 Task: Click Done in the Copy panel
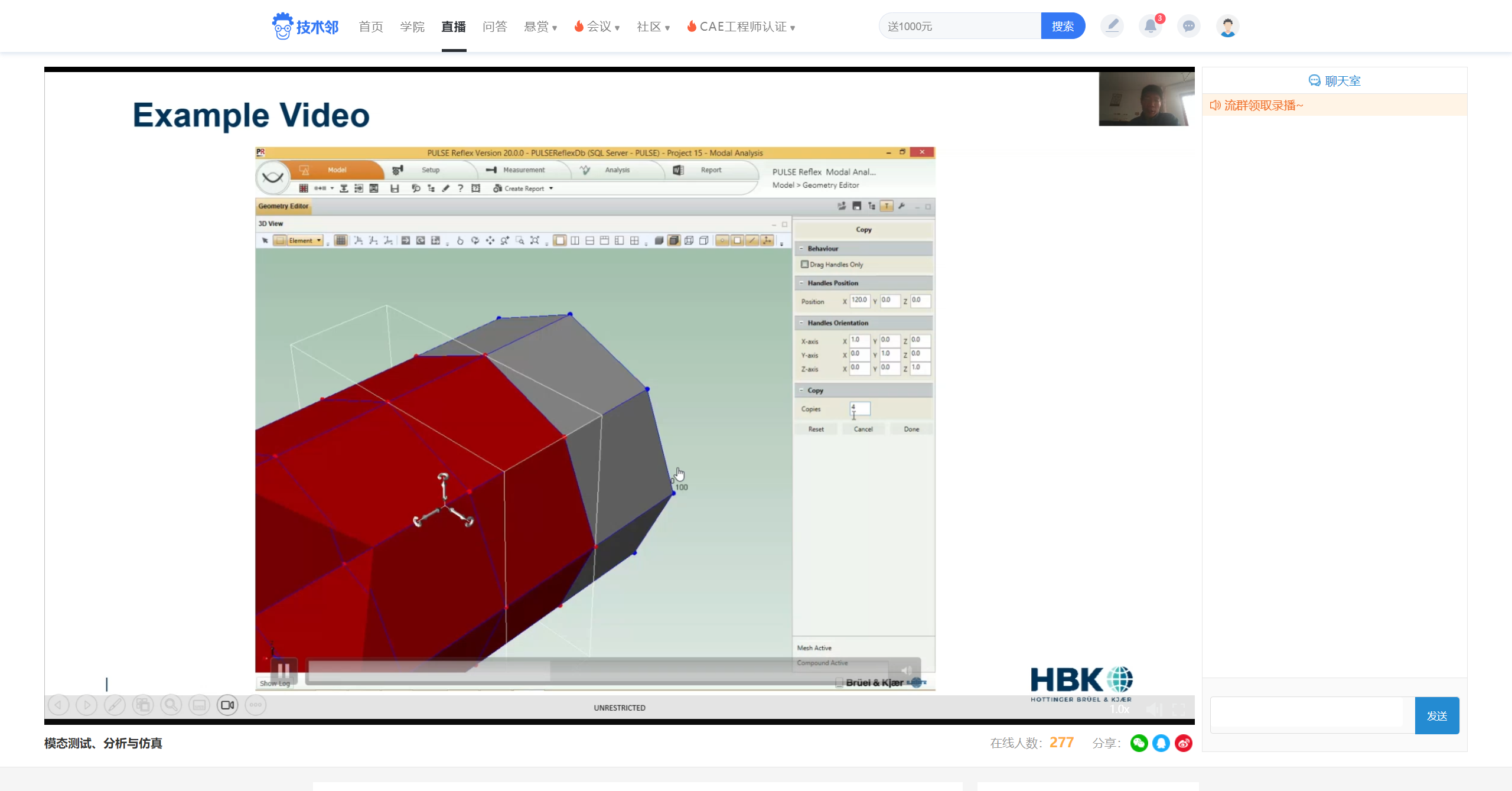click(911, 429)
